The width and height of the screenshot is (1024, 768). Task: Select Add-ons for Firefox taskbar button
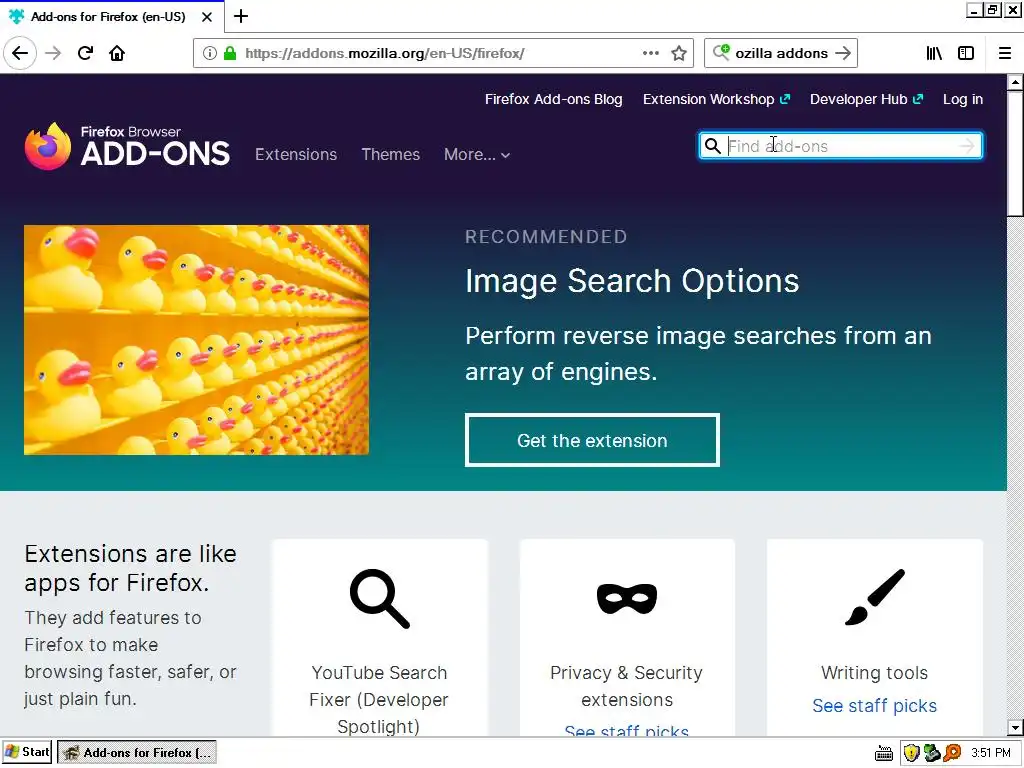point(137,752)
